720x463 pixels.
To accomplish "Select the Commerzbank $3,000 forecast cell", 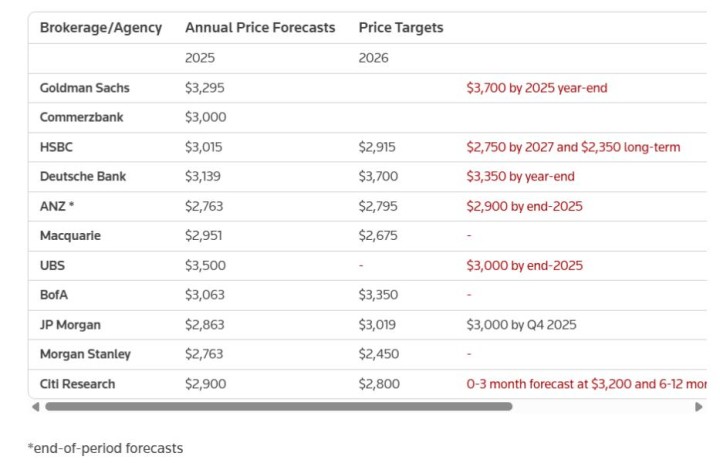I will 205,117.
